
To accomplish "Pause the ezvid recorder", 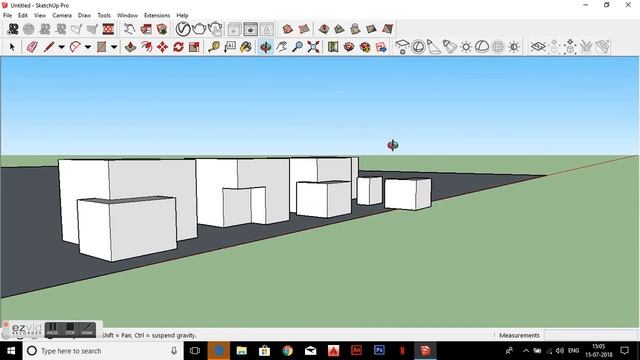I will (52, 329).
